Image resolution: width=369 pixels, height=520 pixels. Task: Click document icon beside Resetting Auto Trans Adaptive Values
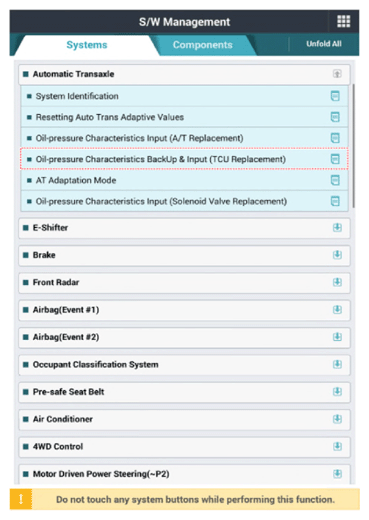coord(335,117)
